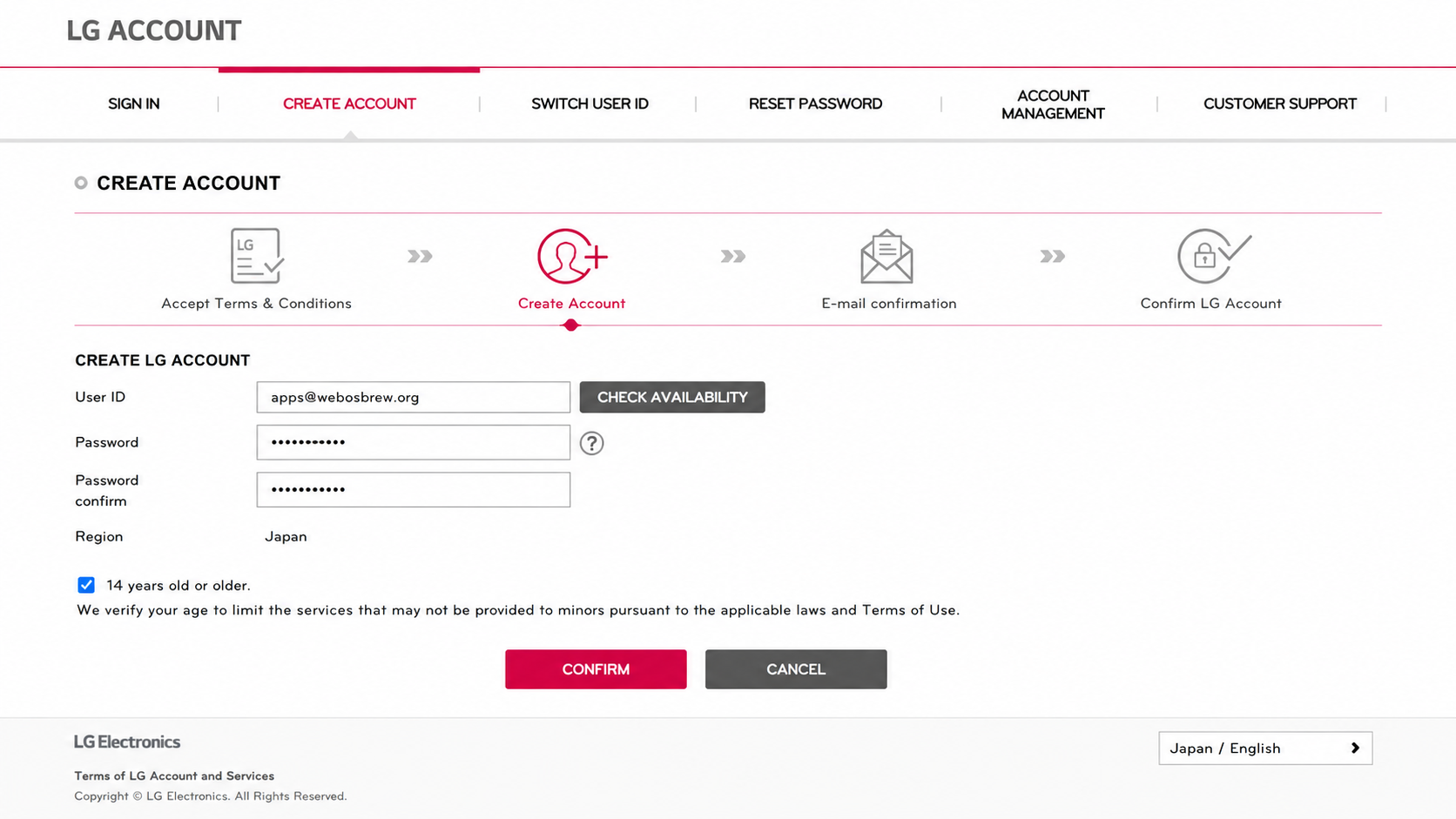The width and height of the screenshot is (1456, 819).
Task: Click the Region value "Japan"
Action: [x=286, y=537]
